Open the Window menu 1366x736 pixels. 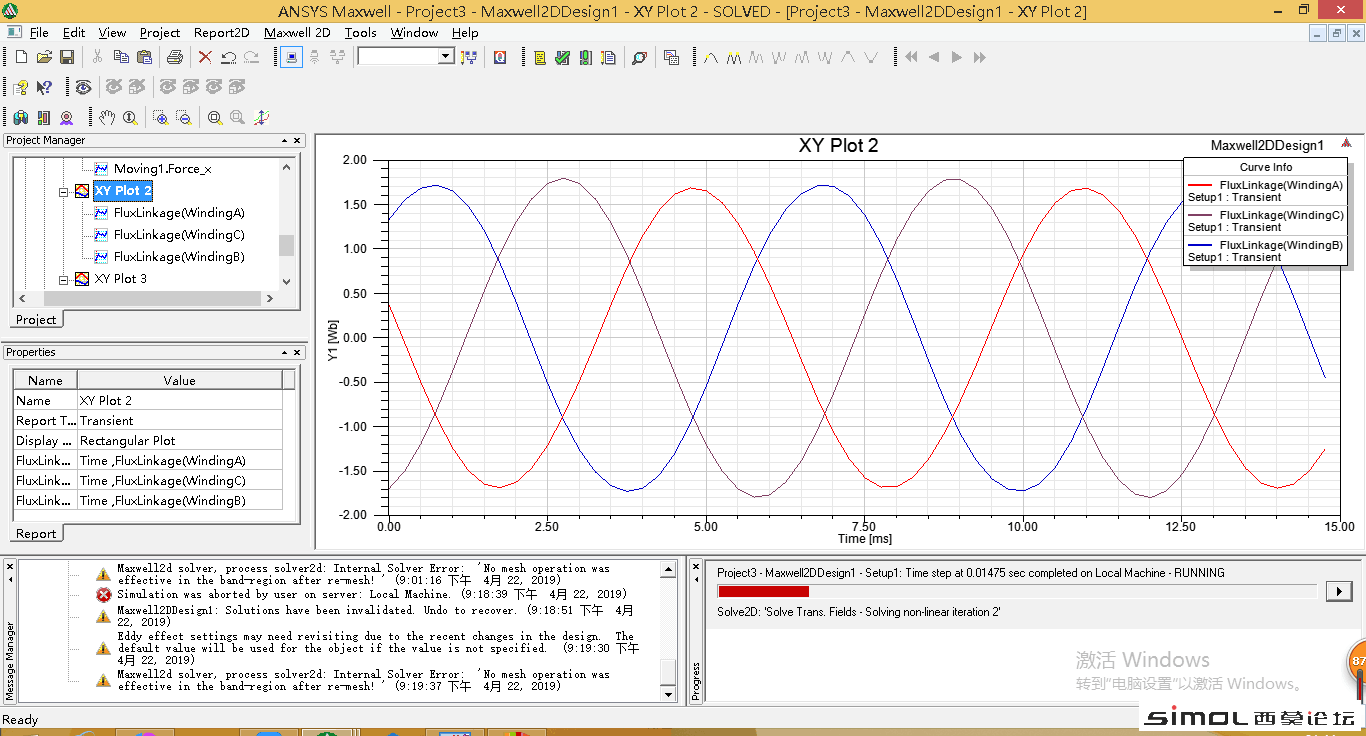pos(414,32)
